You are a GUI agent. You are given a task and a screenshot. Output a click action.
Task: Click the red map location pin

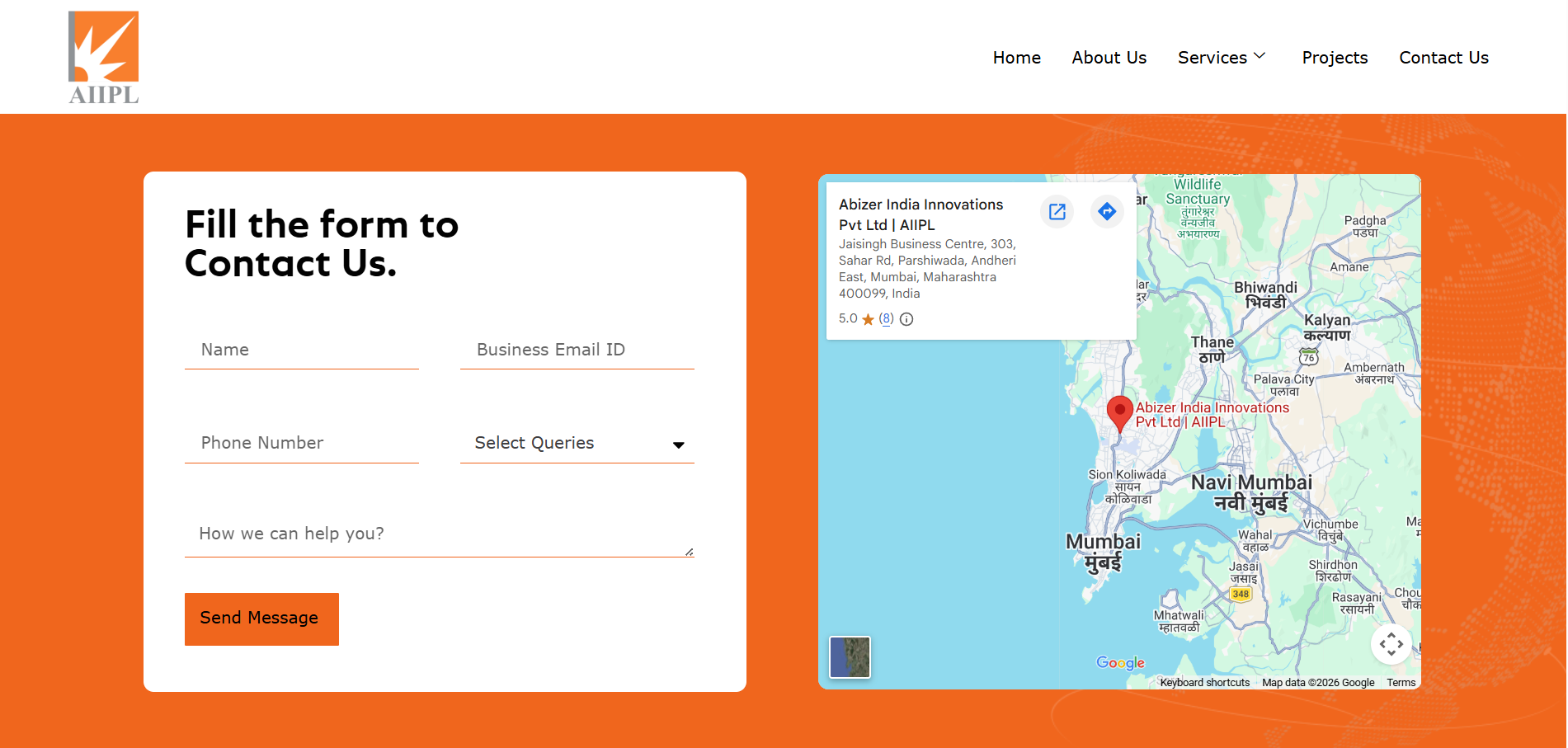(x=1119, y=412)
